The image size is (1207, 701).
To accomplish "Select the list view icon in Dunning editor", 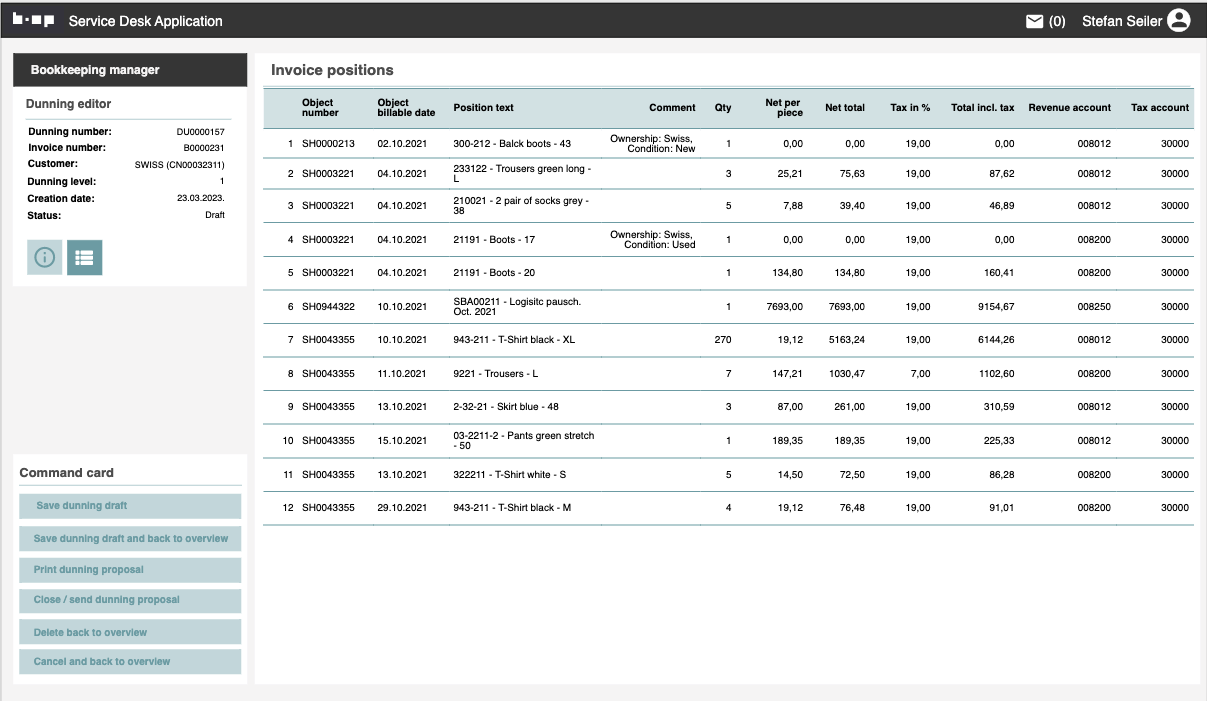I will [84, 257].
